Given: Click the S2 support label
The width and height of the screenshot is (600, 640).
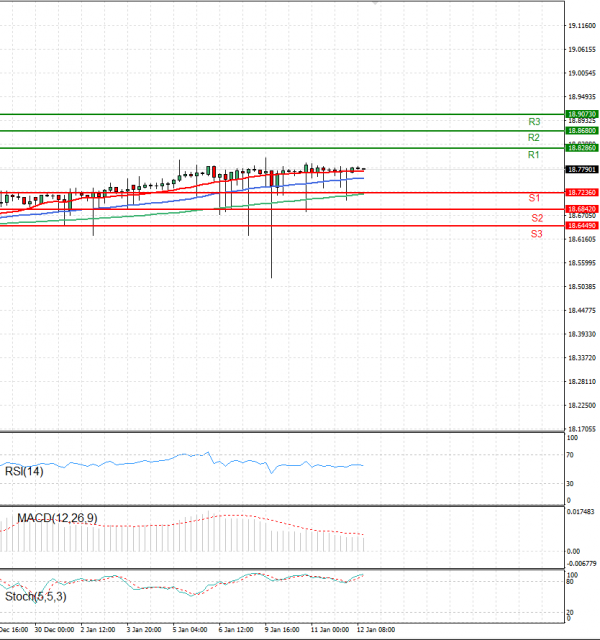Looking at the screenshot, I should click(x=537, y=218).
